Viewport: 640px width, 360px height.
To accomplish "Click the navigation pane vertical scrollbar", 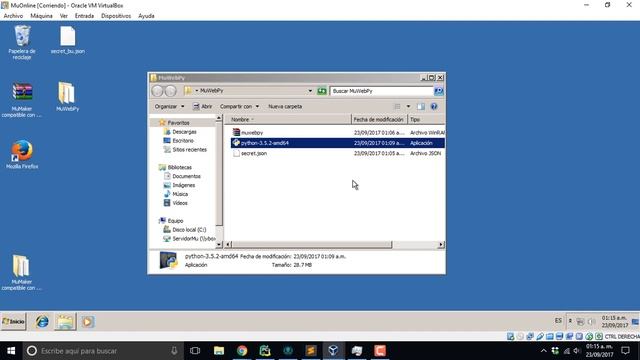I will [x=219, y=173].
